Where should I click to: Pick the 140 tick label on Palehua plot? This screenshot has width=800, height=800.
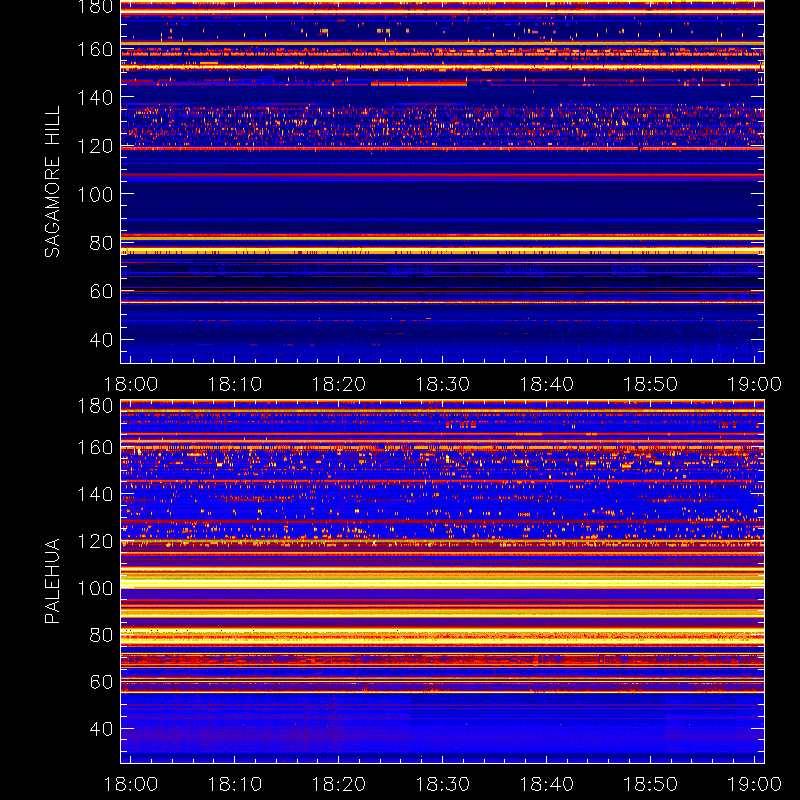(95, 494)
